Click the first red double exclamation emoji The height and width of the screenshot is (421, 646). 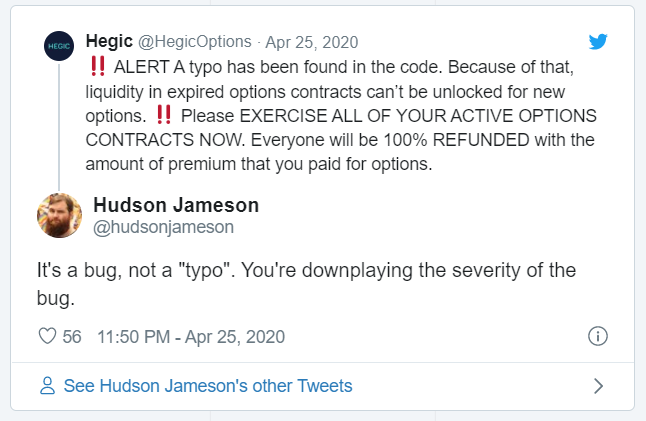click(98, 66)
